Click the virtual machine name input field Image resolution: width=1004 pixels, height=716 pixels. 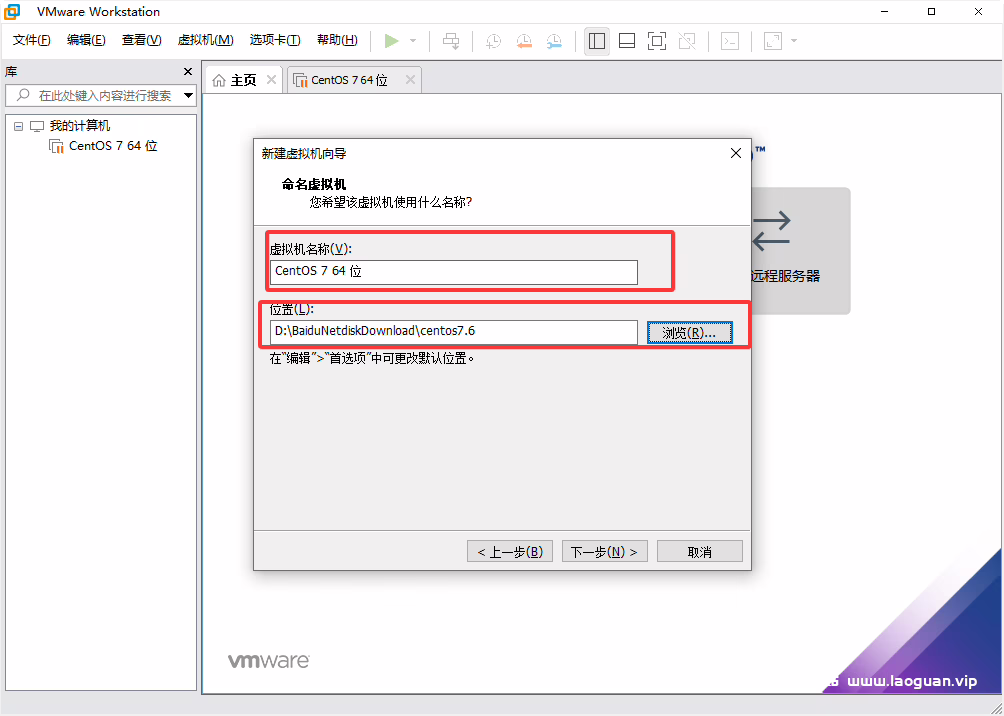tap(454, 271)
